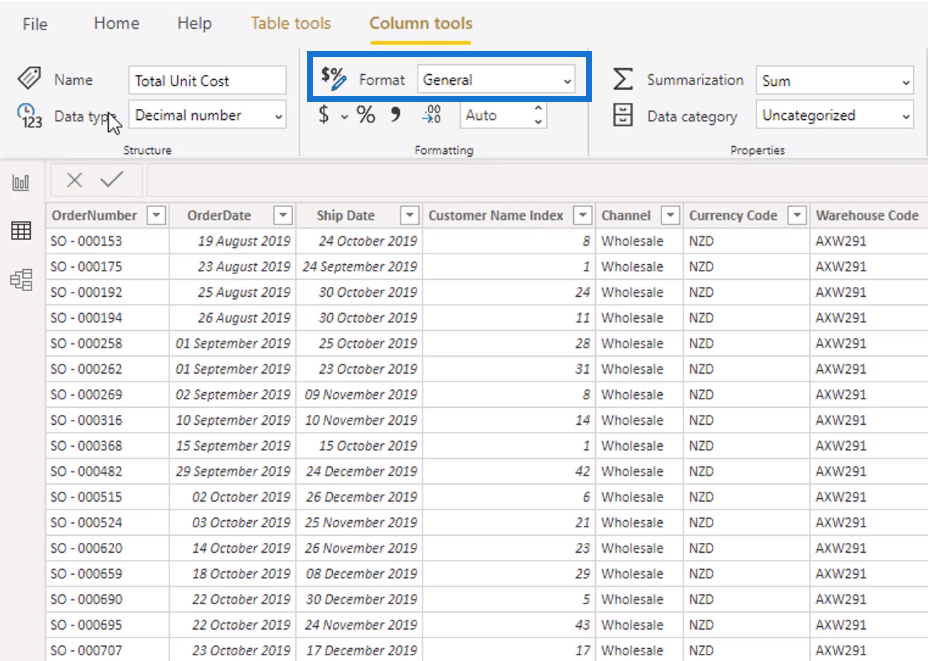Open the currency format dropdown arrow
The height and width of the screenshot is (661, 928).
click(x=344, y=117)
